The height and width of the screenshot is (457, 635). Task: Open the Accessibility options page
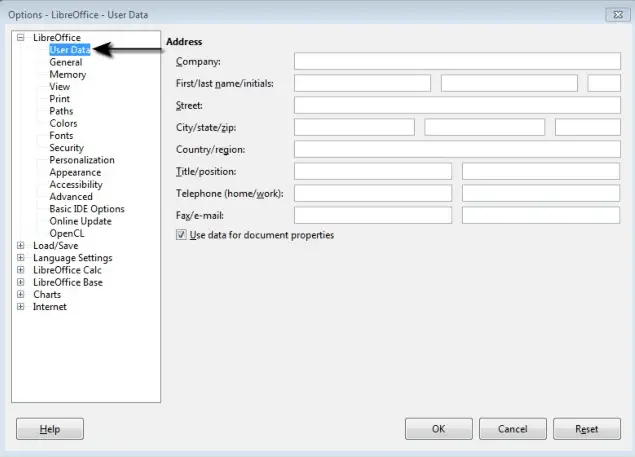(x=76, y=184)
